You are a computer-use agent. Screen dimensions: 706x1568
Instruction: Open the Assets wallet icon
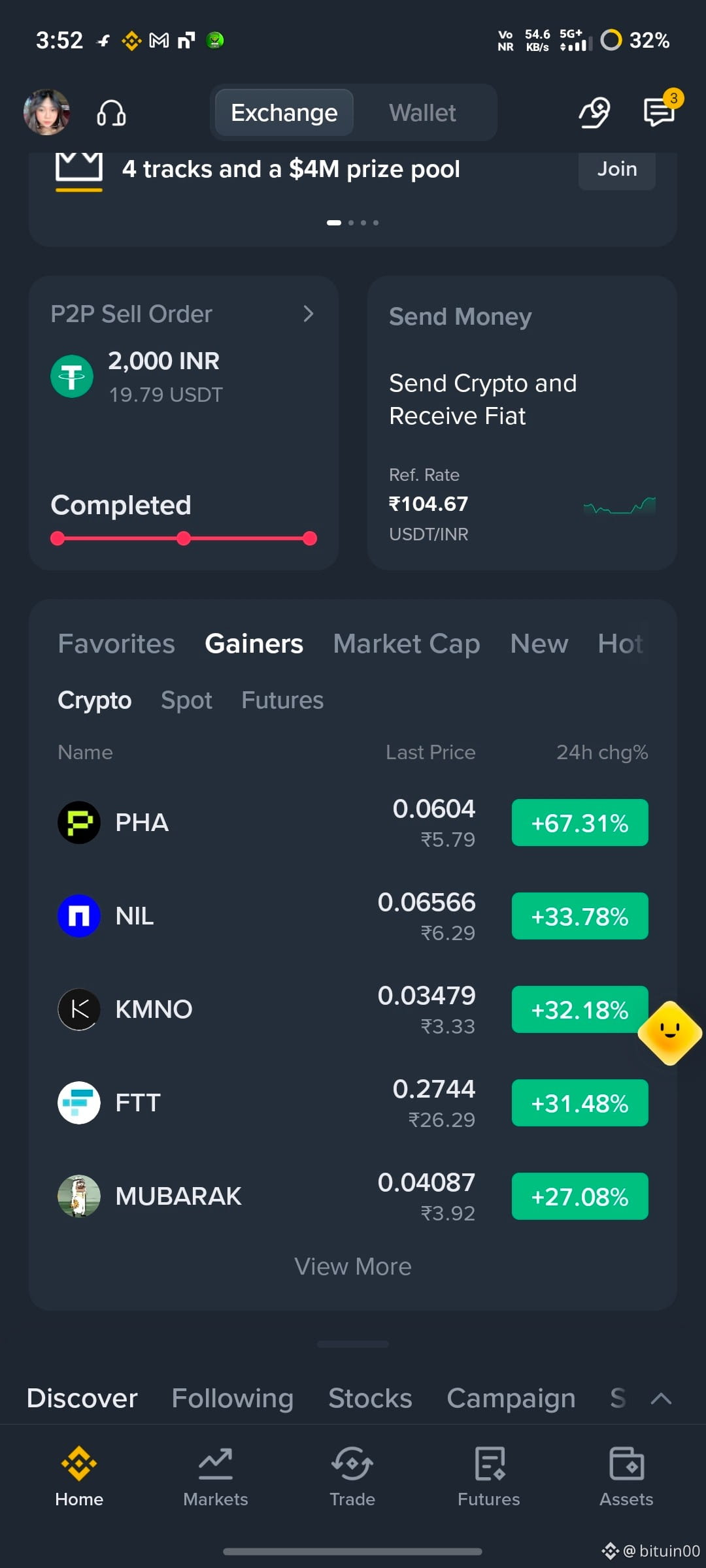click(626, 1463)
